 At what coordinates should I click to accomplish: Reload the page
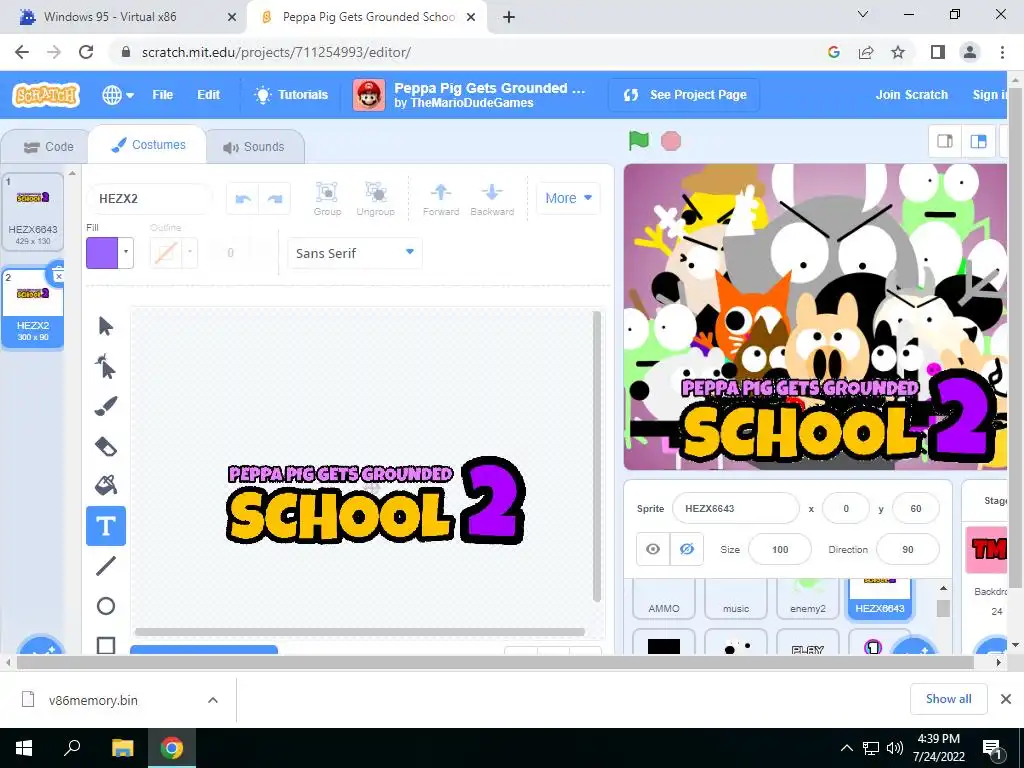pyautogui.click(x=86, y=52)
